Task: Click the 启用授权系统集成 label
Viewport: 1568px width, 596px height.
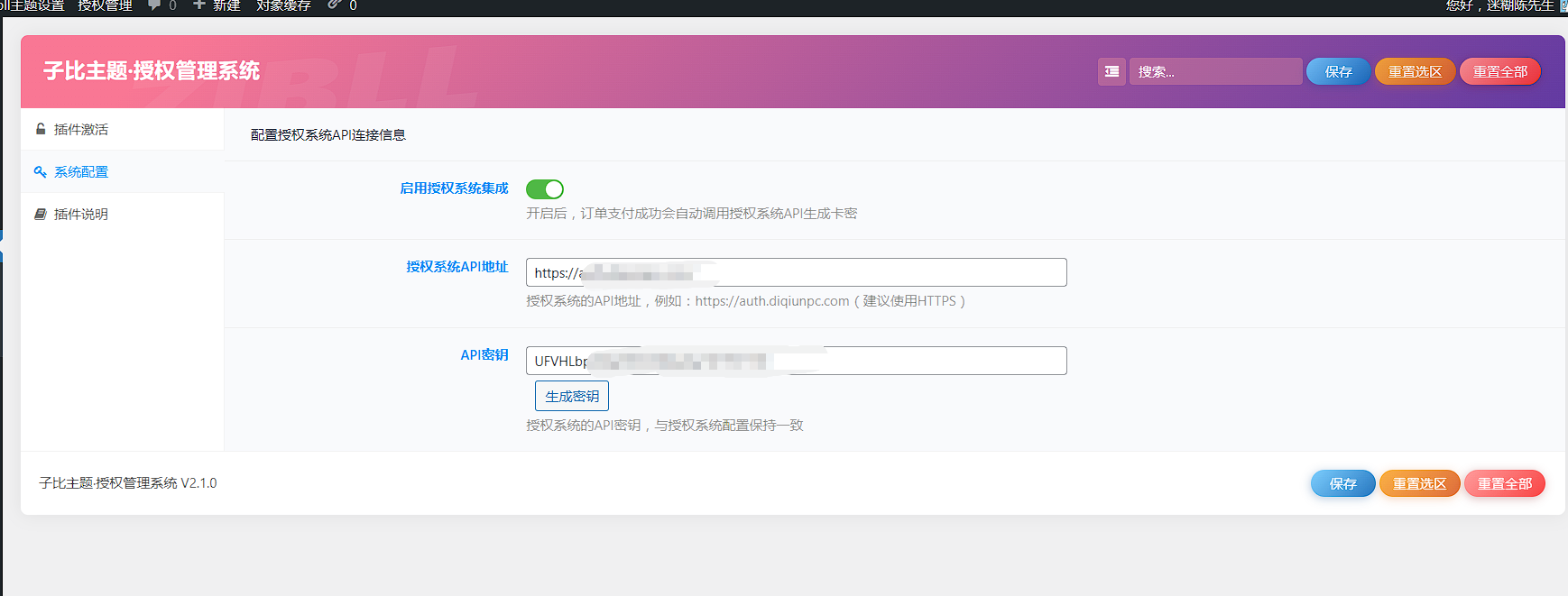Action: (x=454, y=188)
